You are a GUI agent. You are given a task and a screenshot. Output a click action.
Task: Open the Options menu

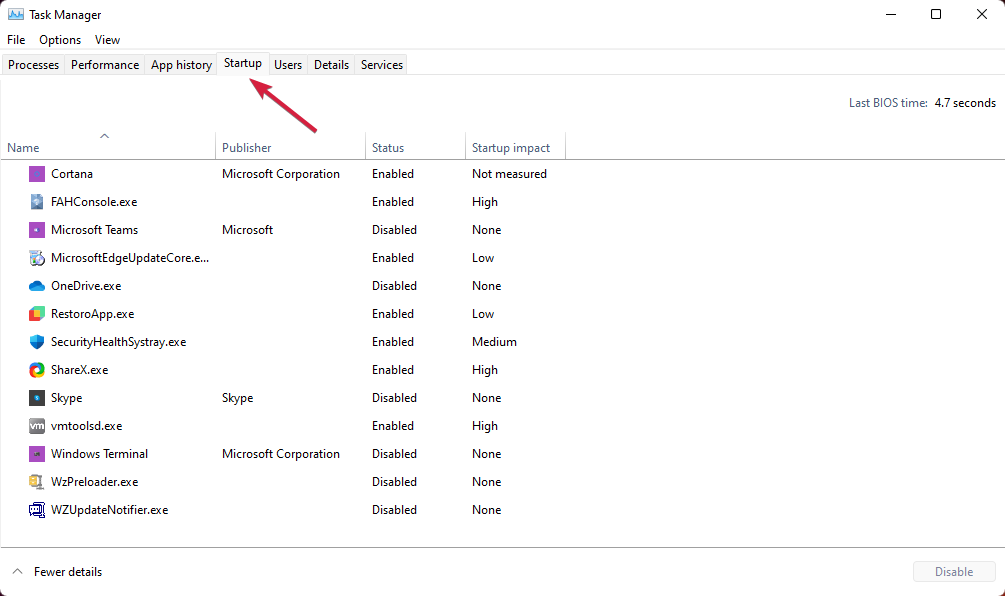pyautogui.click(x=60, y=40)
